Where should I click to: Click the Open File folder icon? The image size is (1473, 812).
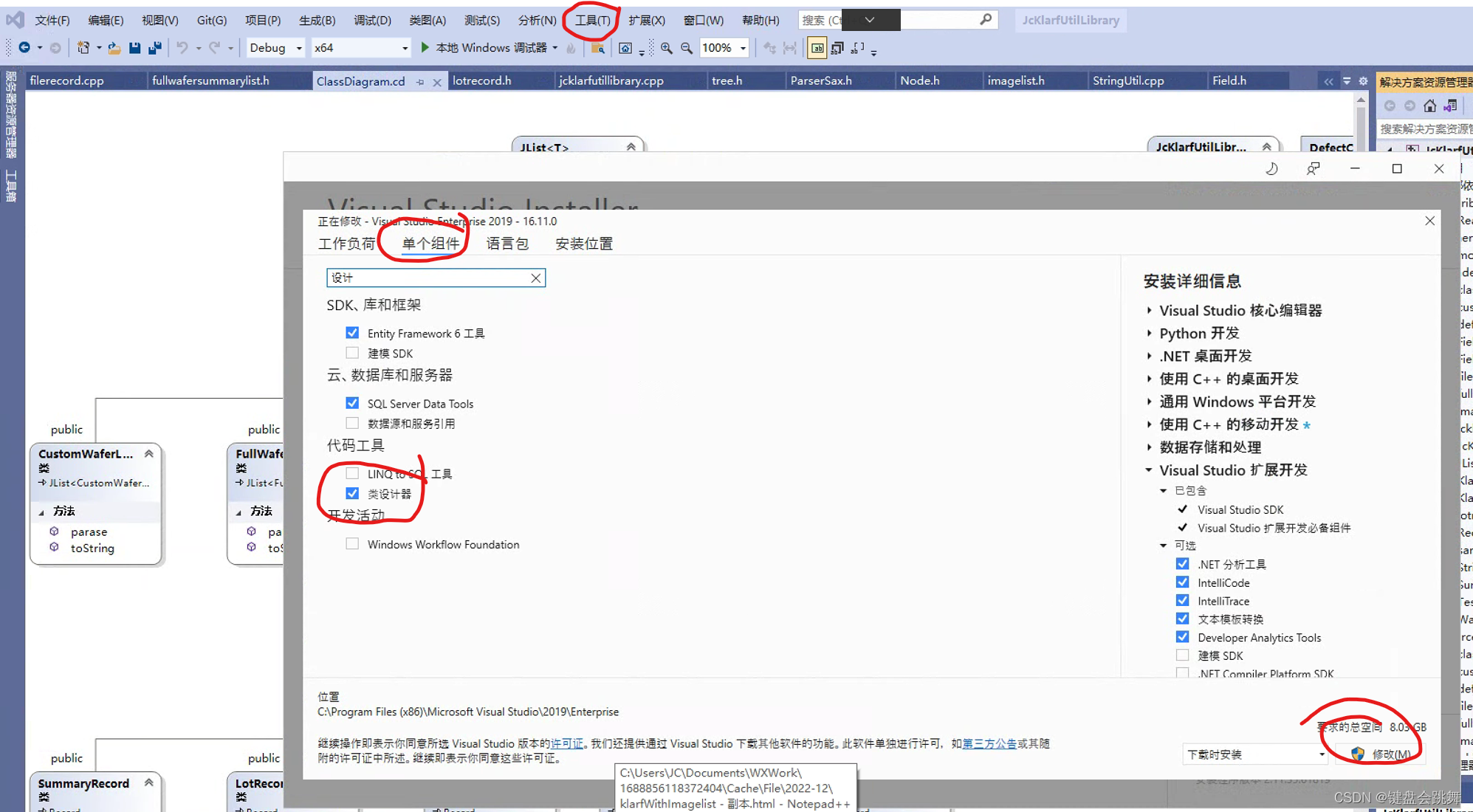click(114, 48)
